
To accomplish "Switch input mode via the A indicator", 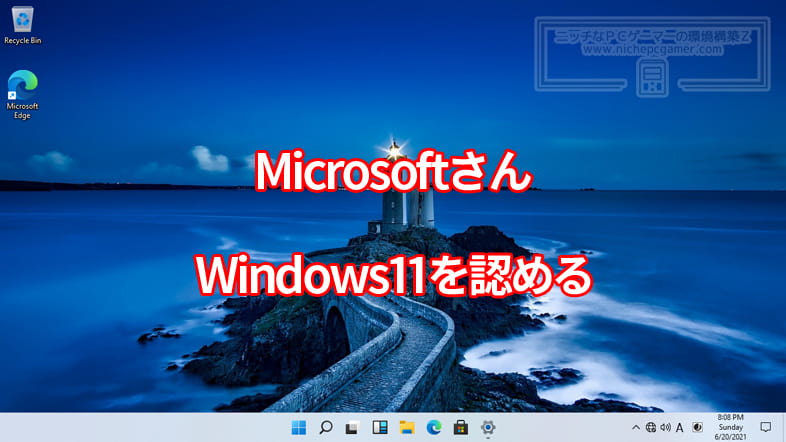I will [x=680, y=427].
